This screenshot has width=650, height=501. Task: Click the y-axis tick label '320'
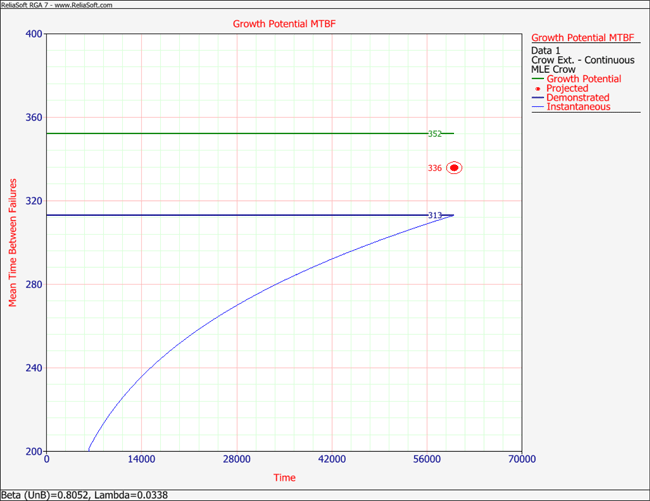click(34, 201)
